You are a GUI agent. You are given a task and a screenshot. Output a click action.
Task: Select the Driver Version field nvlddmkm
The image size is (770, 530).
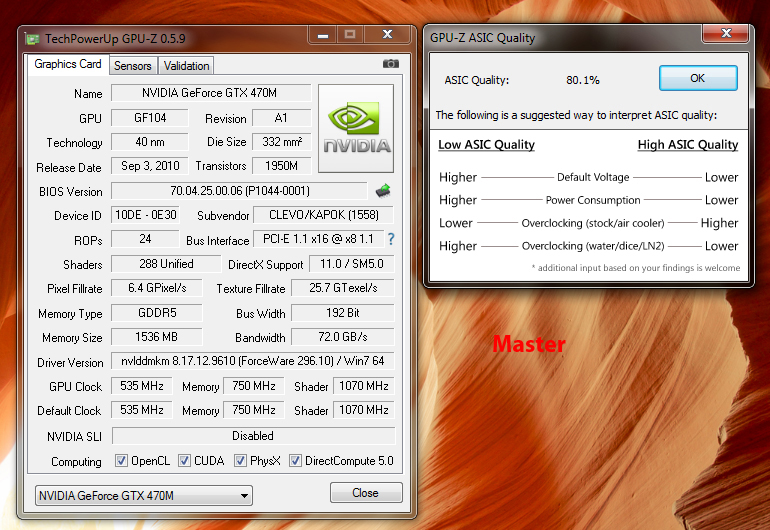click(252, 361)
